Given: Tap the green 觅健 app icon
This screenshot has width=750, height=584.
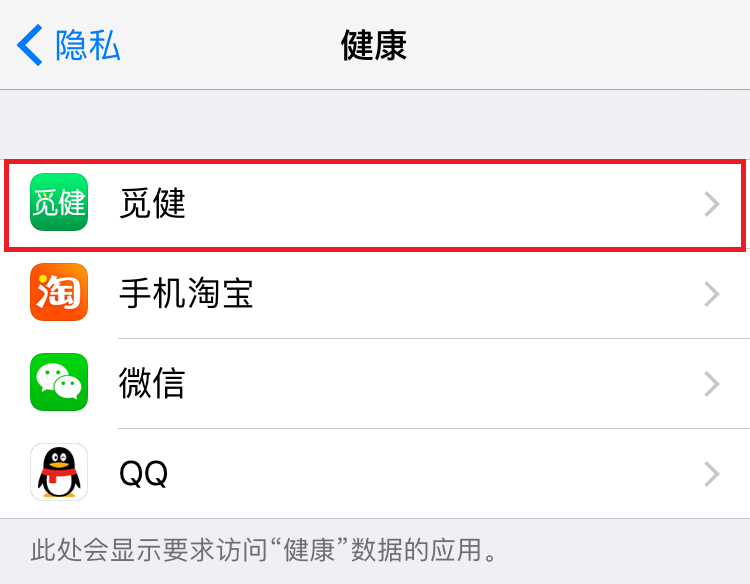Looking at the screenshot, I should pyautogui.click(x=59, y=203).
